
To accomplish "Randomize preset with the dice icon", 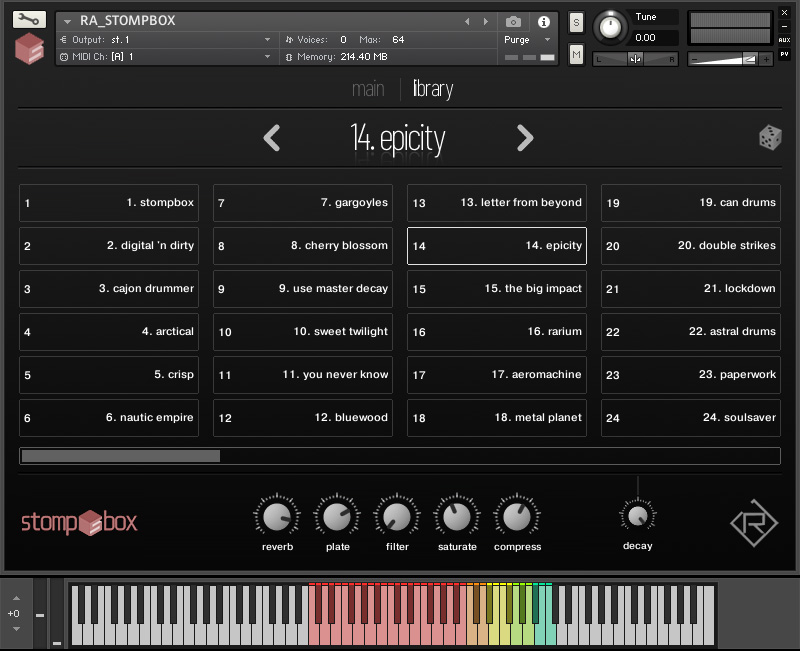I will 770,137.
